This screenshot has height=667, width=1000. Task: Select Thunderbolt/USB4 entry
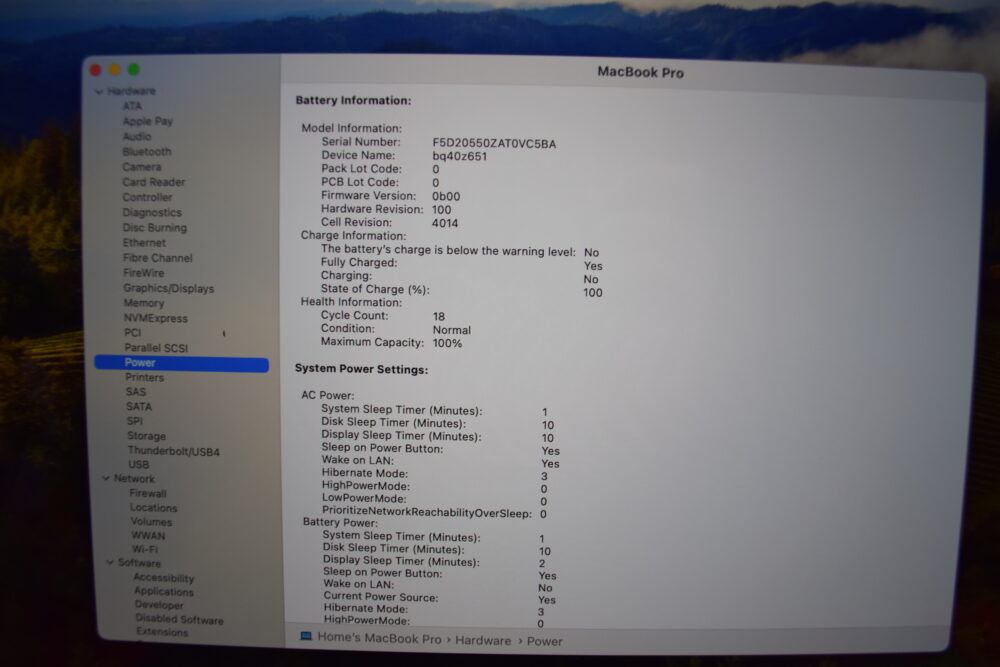[x=173, y=451]
